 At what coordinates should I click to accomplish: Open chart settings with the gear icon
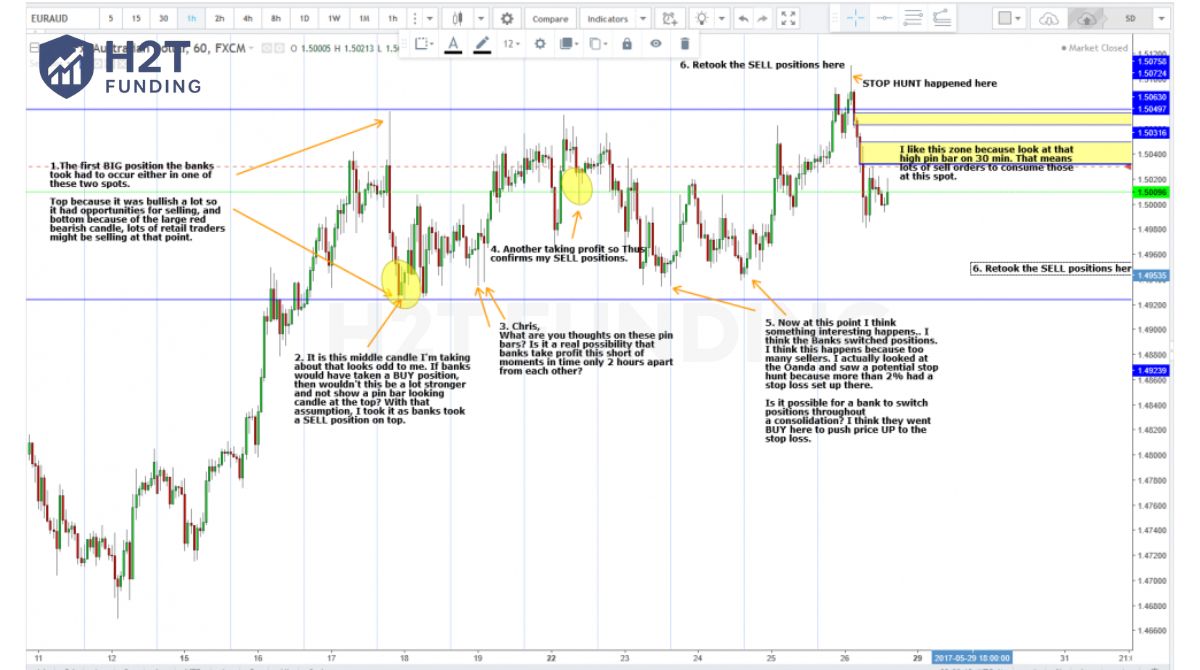(507, 17)
